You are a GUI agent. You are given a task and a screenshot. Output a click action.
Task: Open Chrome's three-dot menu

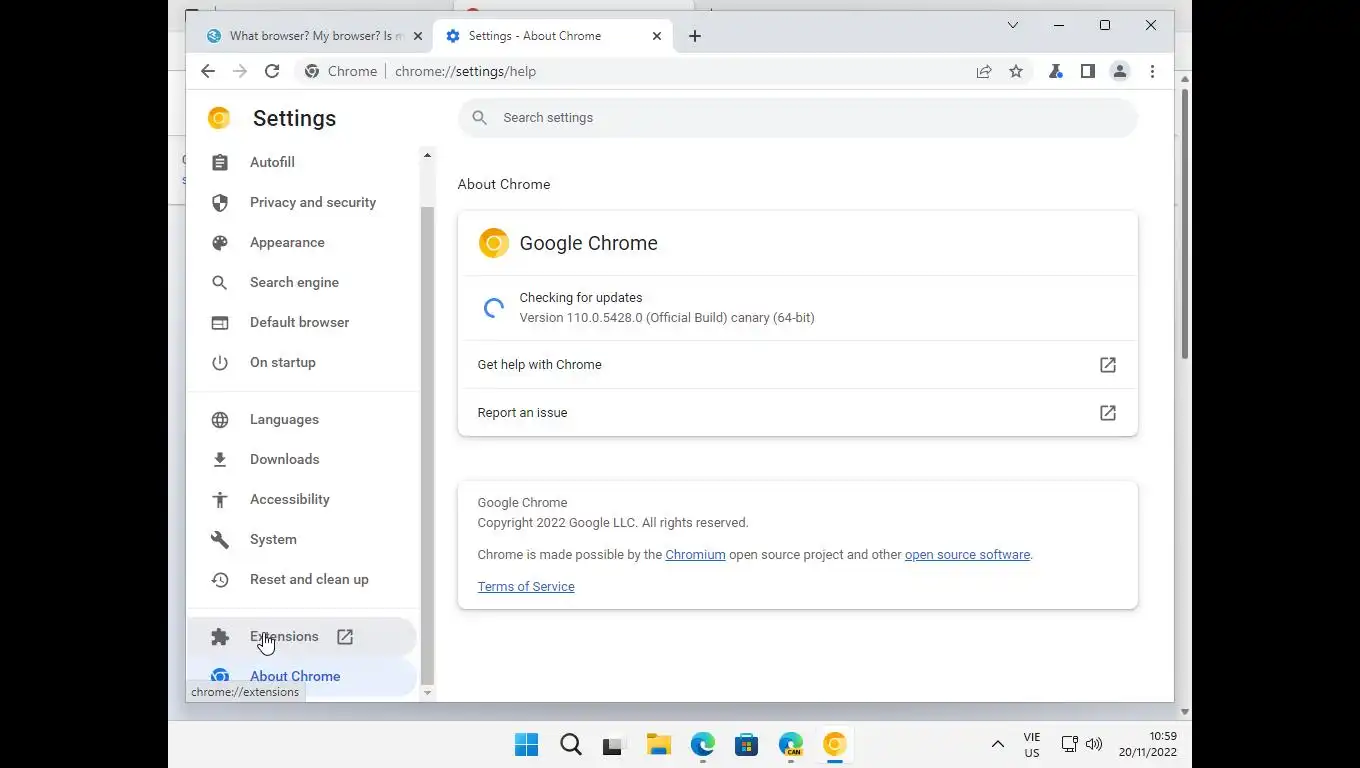point(1152,71)
